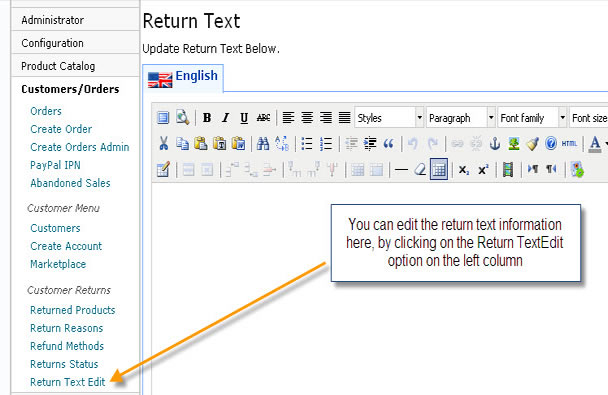
Task: Justify text fully
Action: tap(344, 117)
